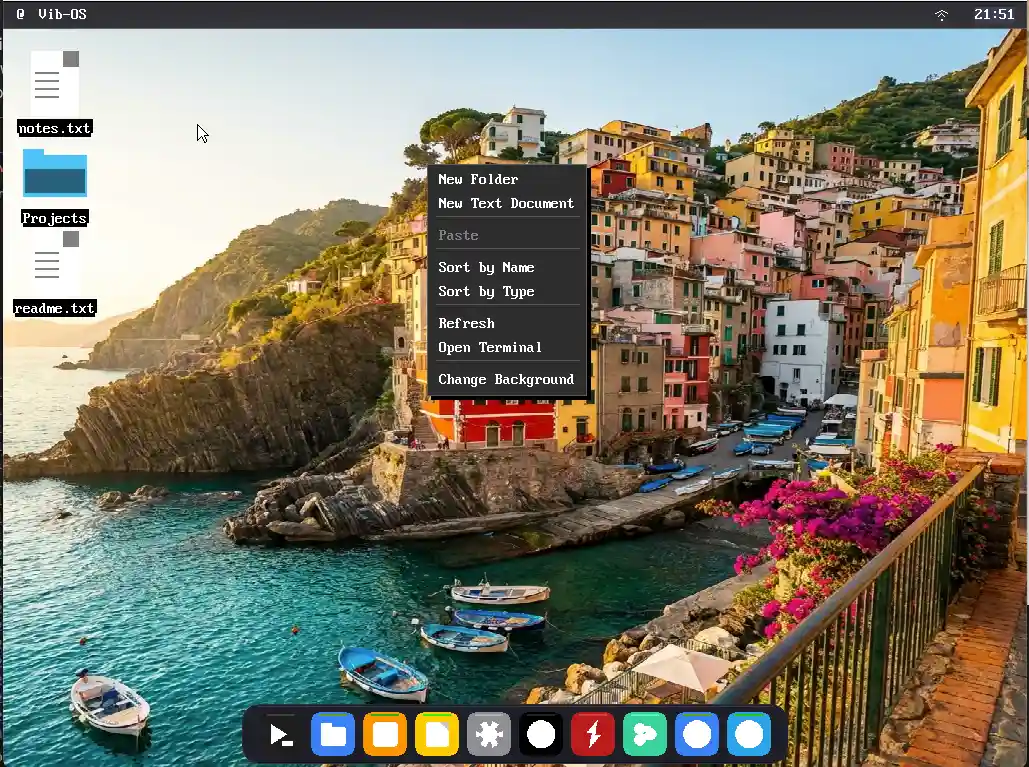The width and height of the screenshot is (1029, 767).
Task: Open the rightmost cyan circle dock icon
Action: 748,734
